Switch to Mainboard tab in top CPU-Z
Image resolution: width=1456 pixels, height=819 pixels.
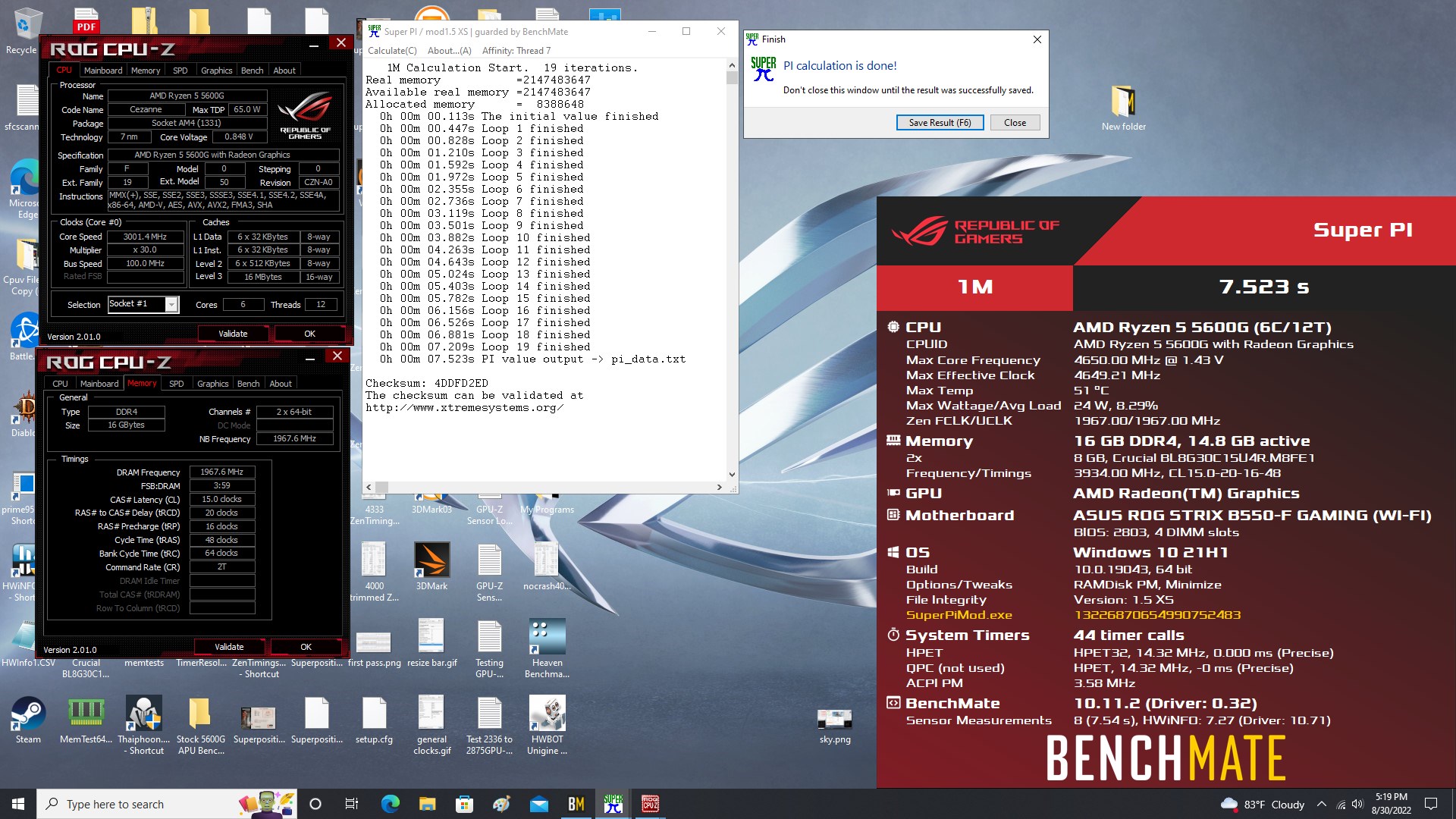[103, 70]
